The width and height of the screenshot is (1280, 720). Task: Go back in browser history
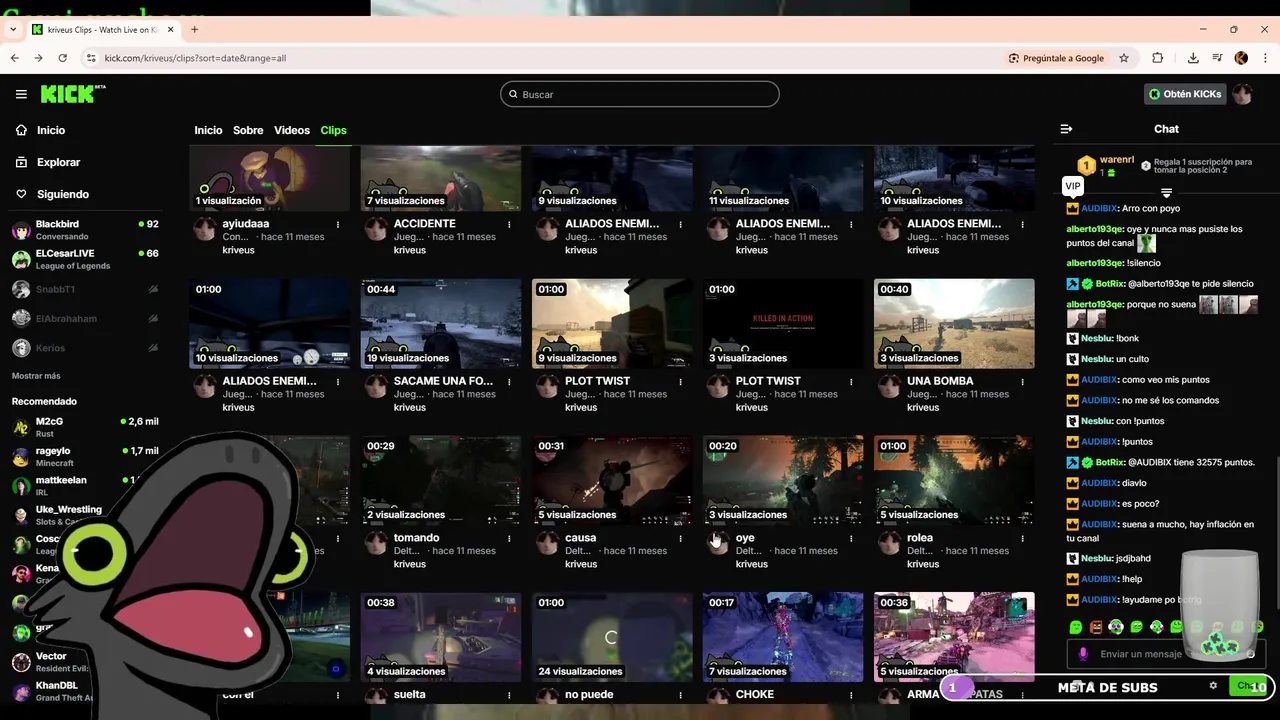coord(14,58)
